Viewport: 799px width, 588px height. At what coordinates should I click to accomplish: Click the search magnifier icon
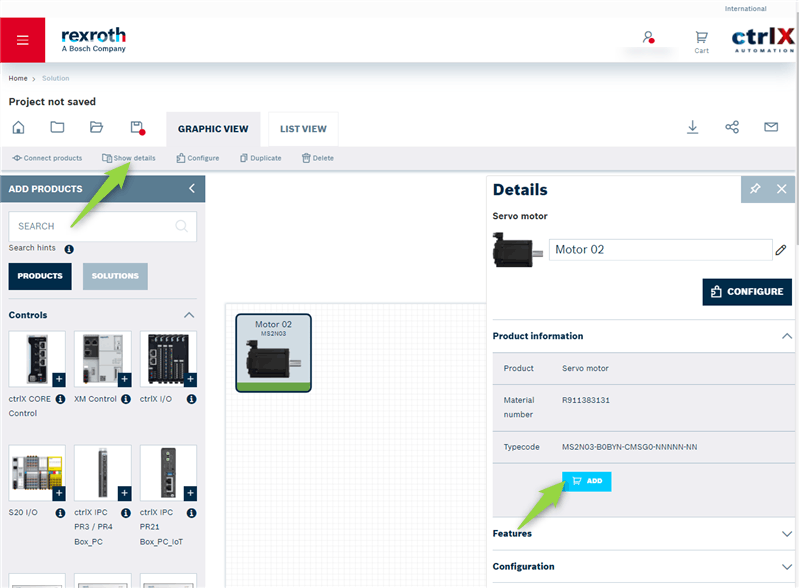[x=181, y=226]
